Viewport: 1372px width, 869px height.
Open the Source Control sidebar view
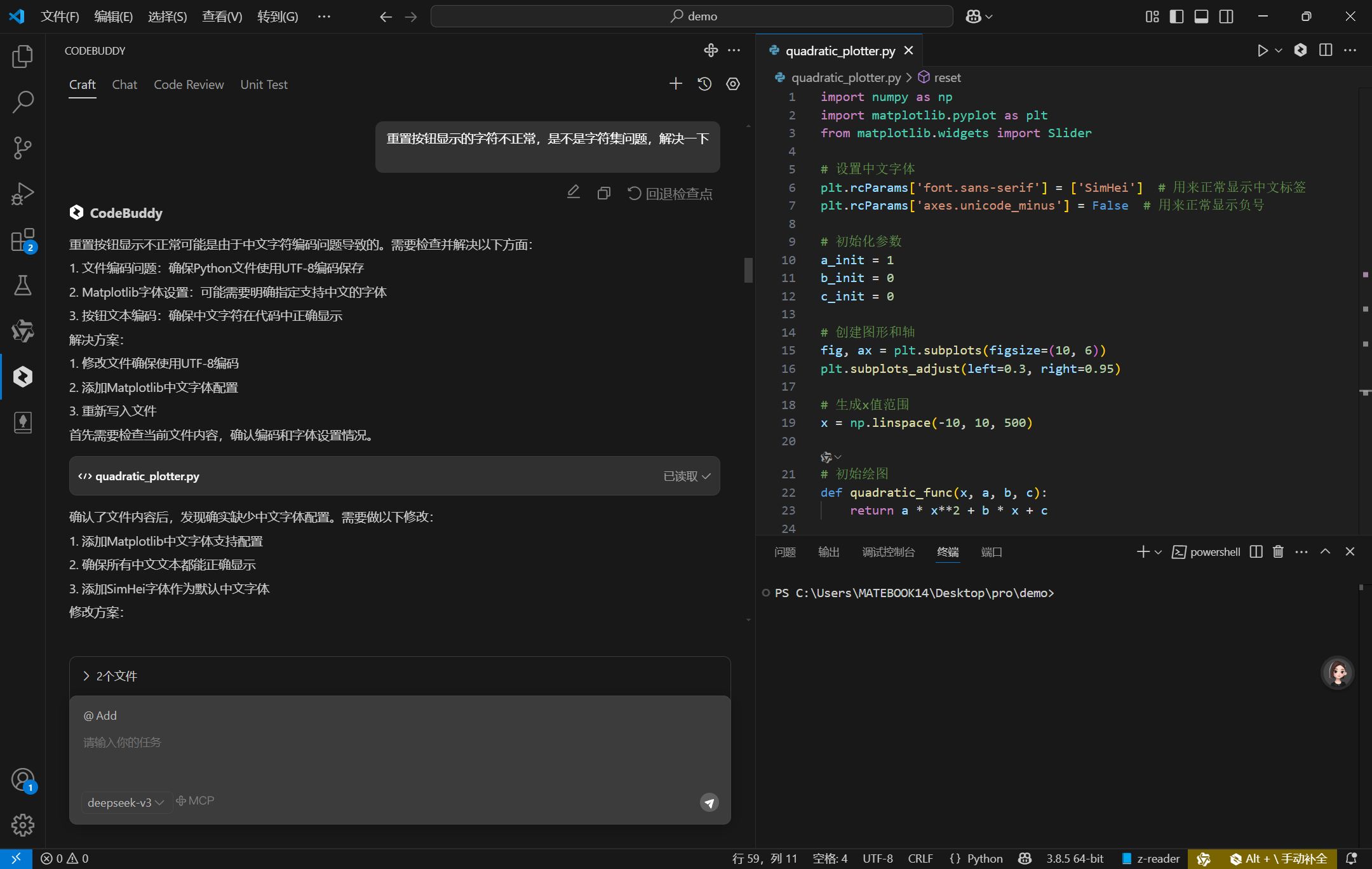pos(22,147)
